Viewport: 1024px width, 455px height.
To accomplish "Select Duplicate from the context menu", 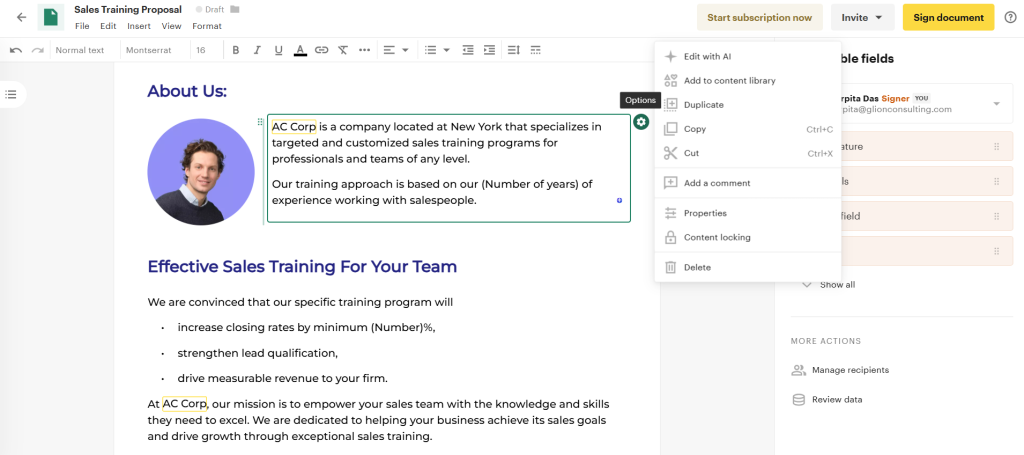I will 703,104.
